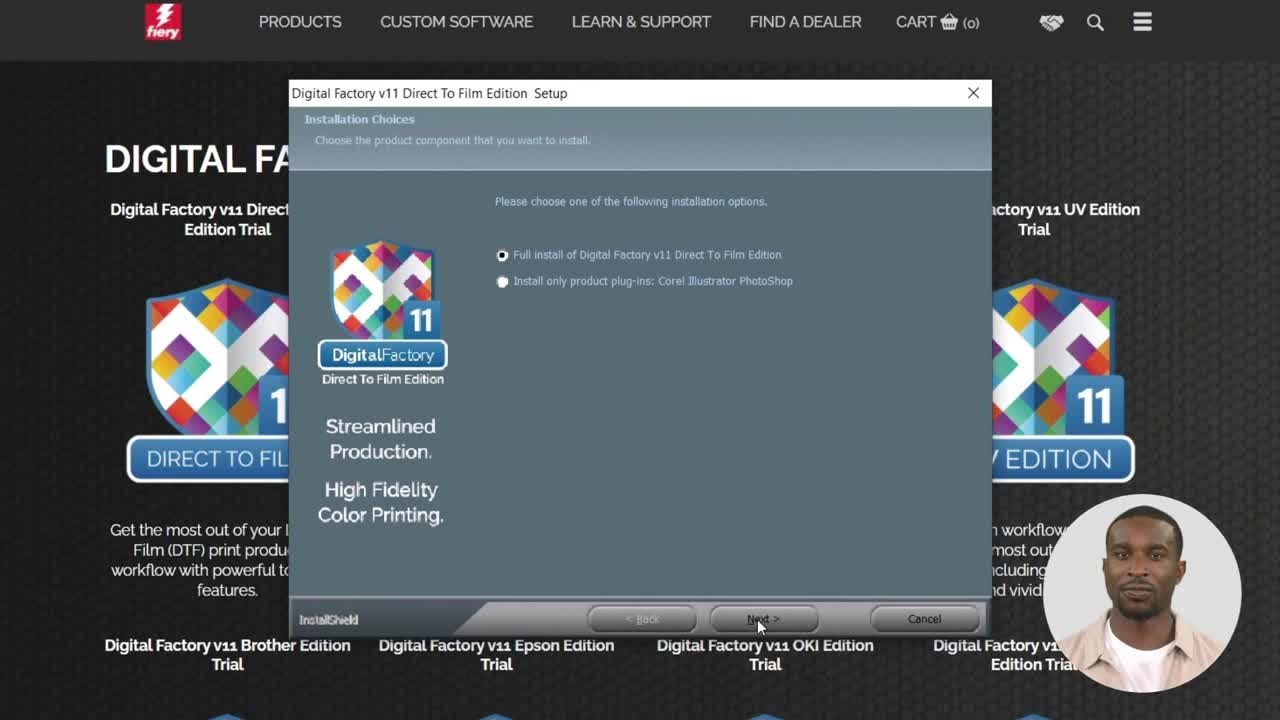Click the shopping basket cart icon
The width and height of the screenshot is (1280, 720).
[x=949, y=22]
